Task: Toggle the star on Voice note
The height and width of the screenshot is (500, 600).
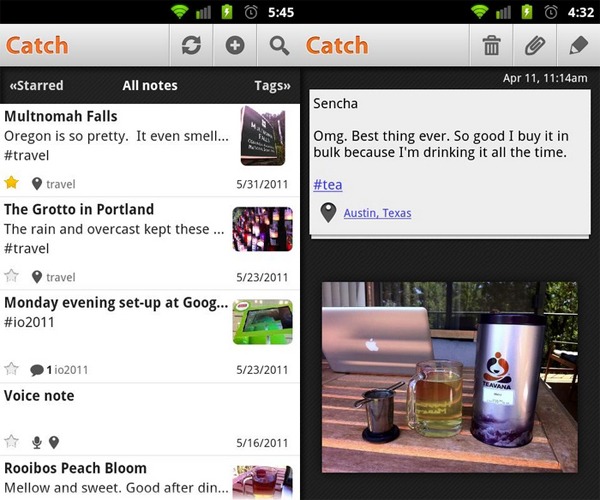Action: pyautogui.click(x=12, y=441)
